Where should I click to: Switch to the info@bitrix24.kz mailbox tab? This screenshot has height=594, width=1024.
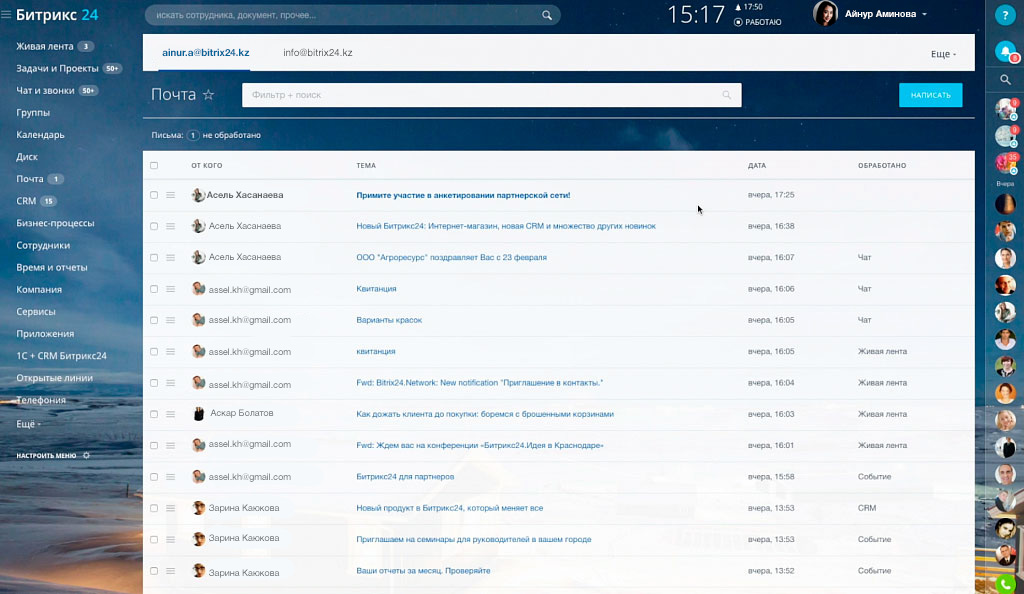317,52
